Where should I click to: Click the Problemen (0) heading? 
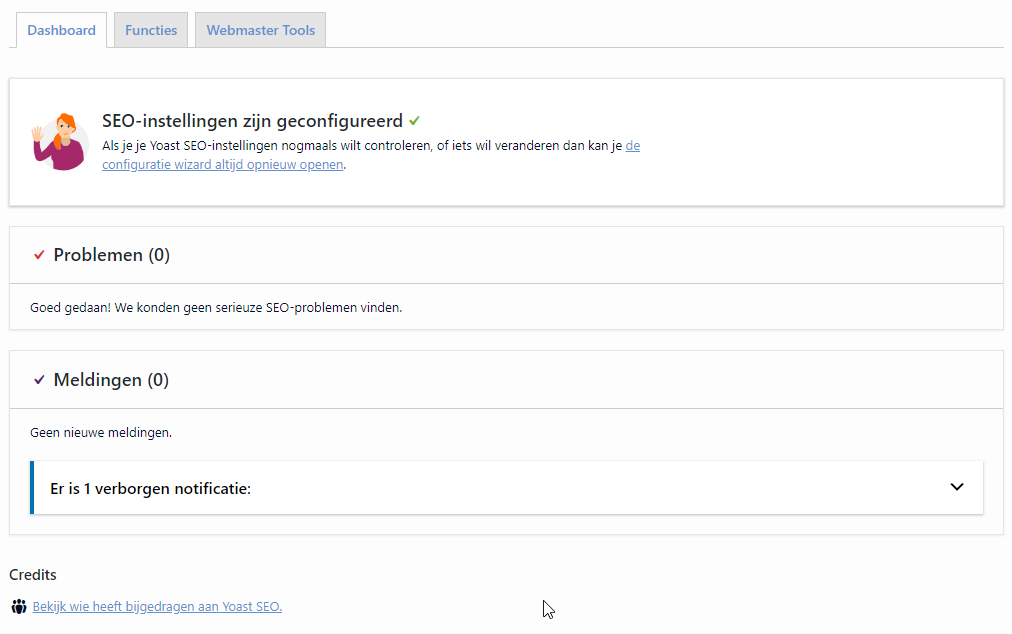[112, 255]
